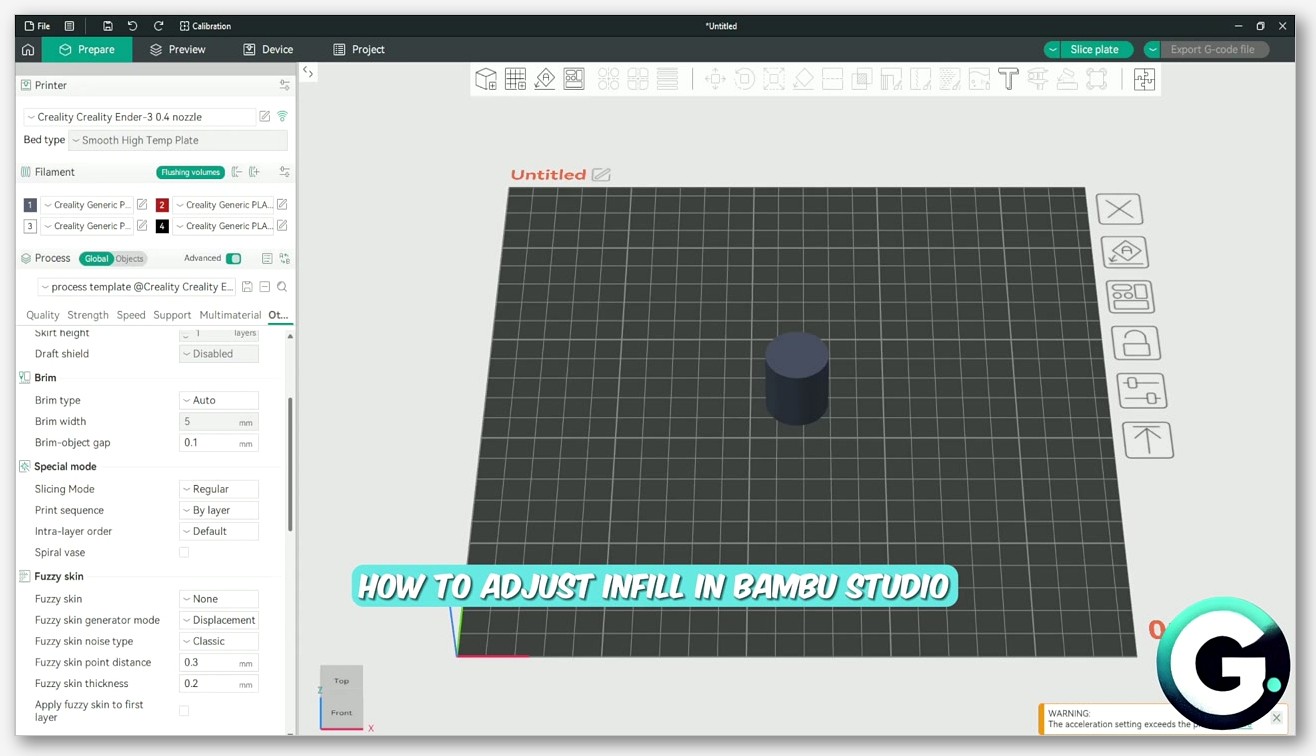This screenshot has width=1316, height=756.
Task: Redo the last action
Action: pos(158,26)
